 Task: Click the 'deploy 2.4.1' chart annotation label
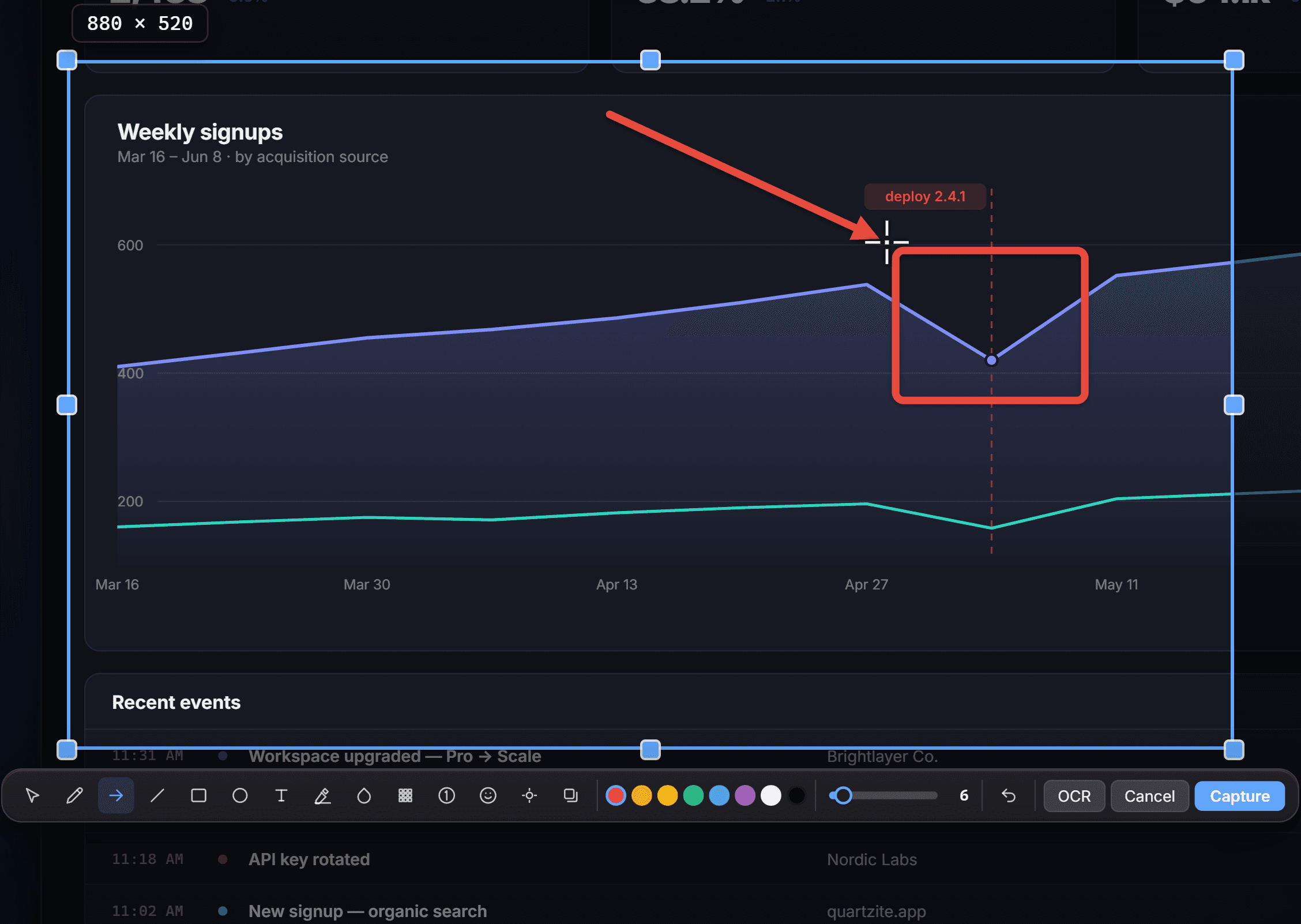[925, 197]
